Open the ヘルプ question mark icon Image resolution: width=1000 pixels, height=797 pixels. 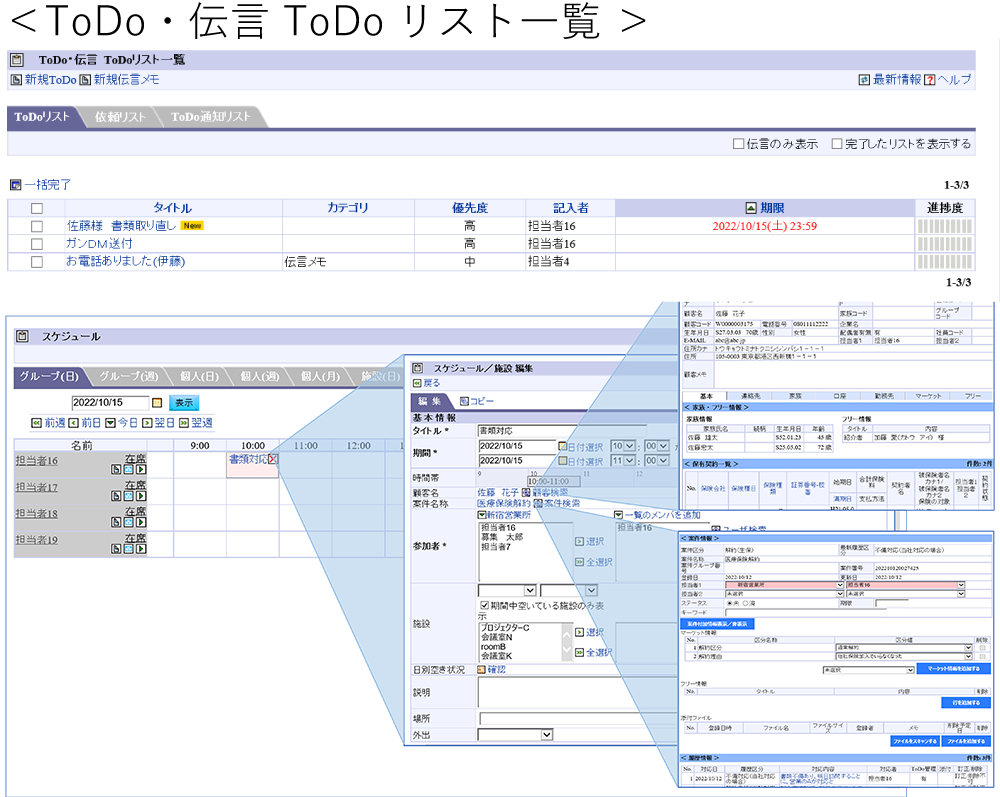point(930,80)
